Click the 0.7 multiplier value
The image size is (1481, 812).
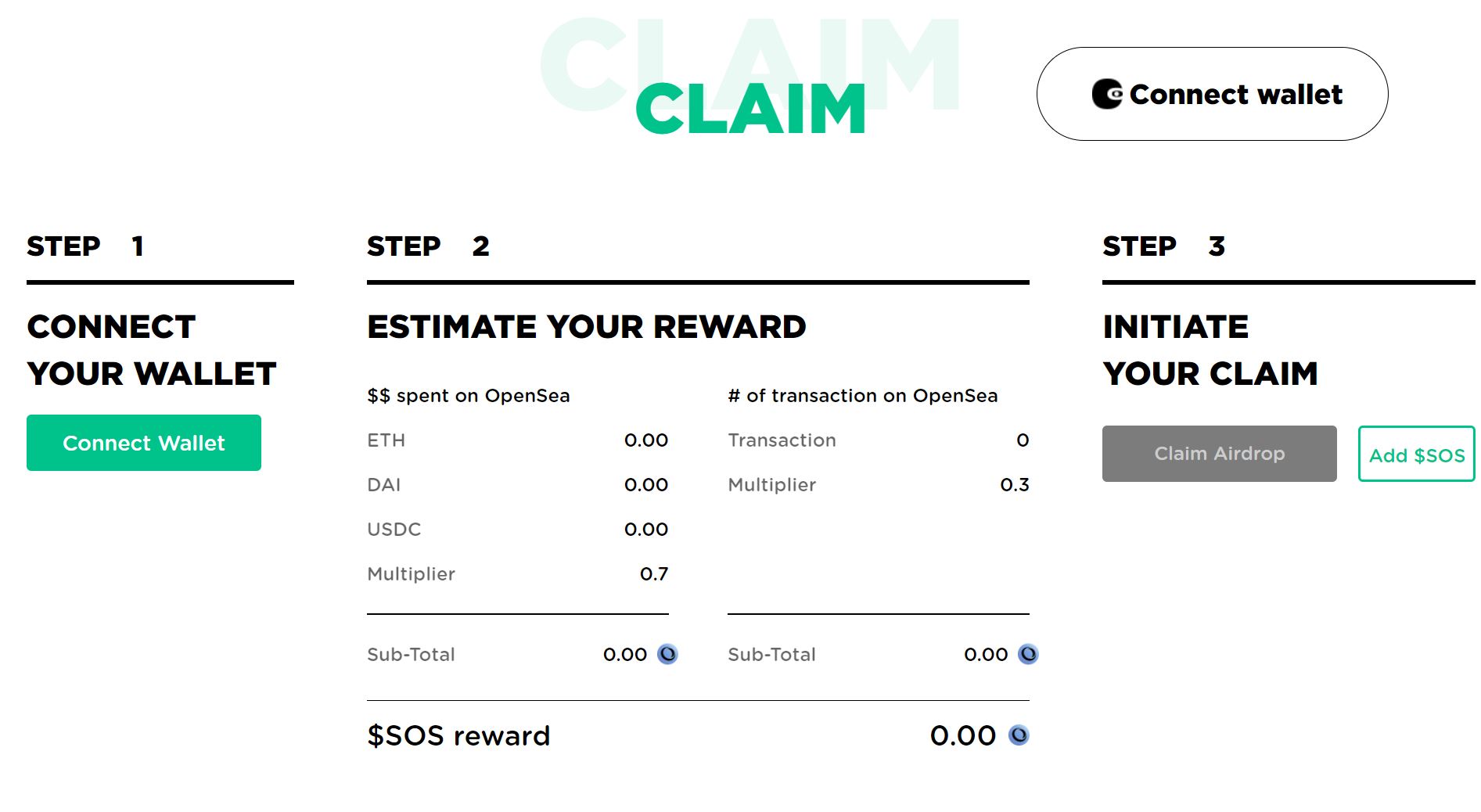click(653, 574)
